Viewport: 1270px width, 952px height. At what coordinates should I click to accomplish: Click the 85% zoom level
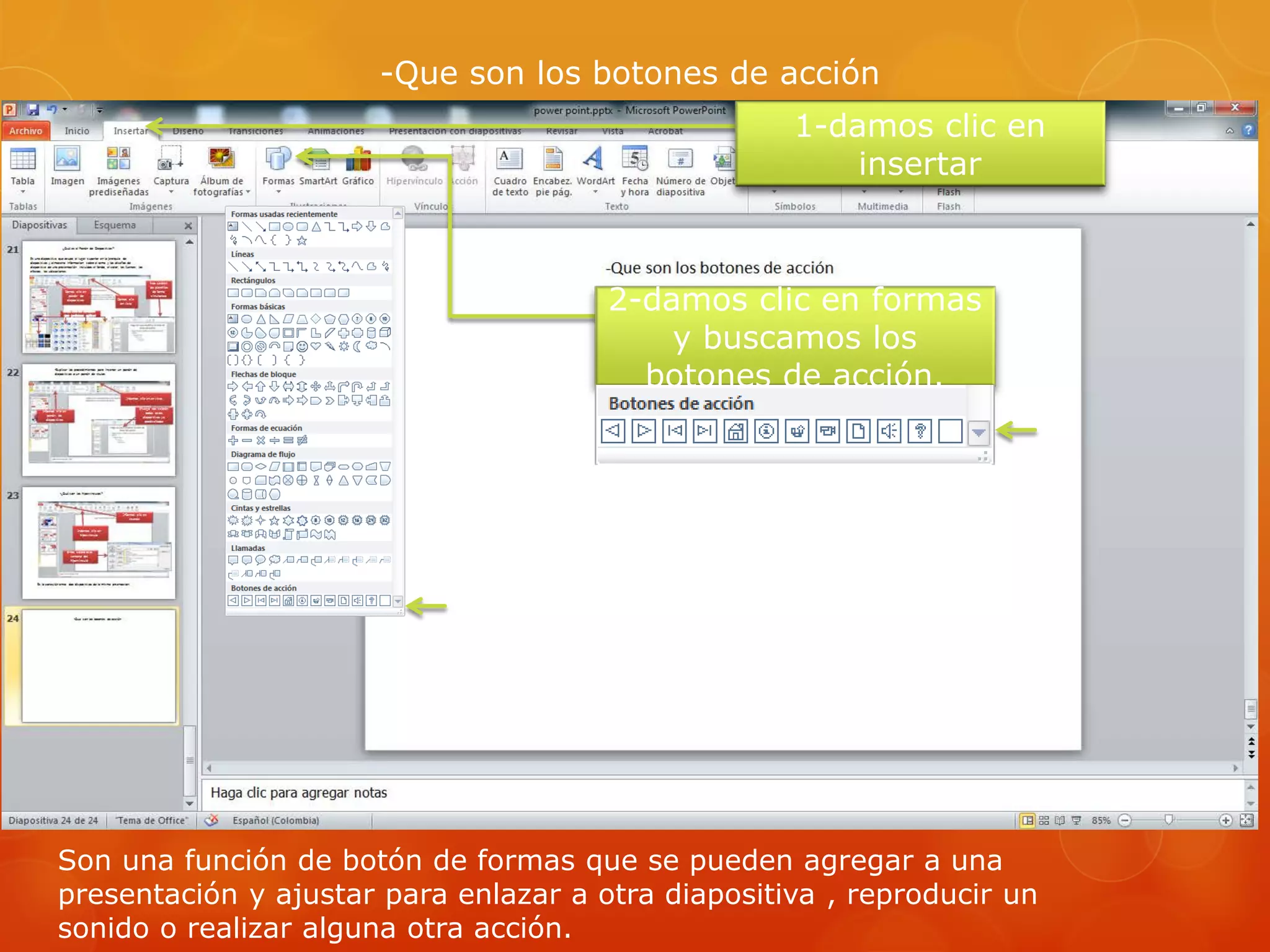pyautogui.click(x=1101, y=820)
